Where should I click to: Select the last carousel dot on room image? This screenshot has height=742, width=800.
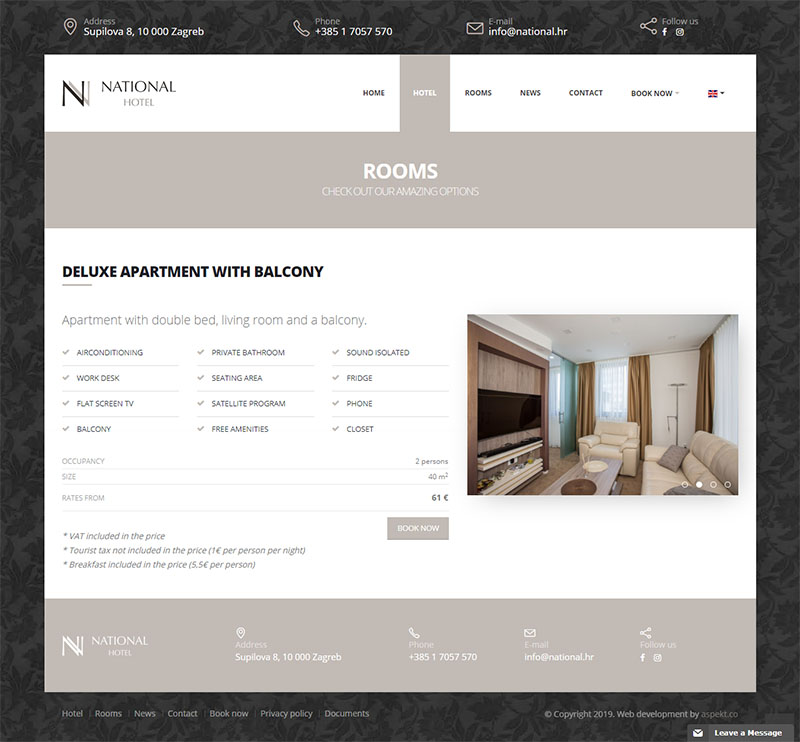(727, 484)
